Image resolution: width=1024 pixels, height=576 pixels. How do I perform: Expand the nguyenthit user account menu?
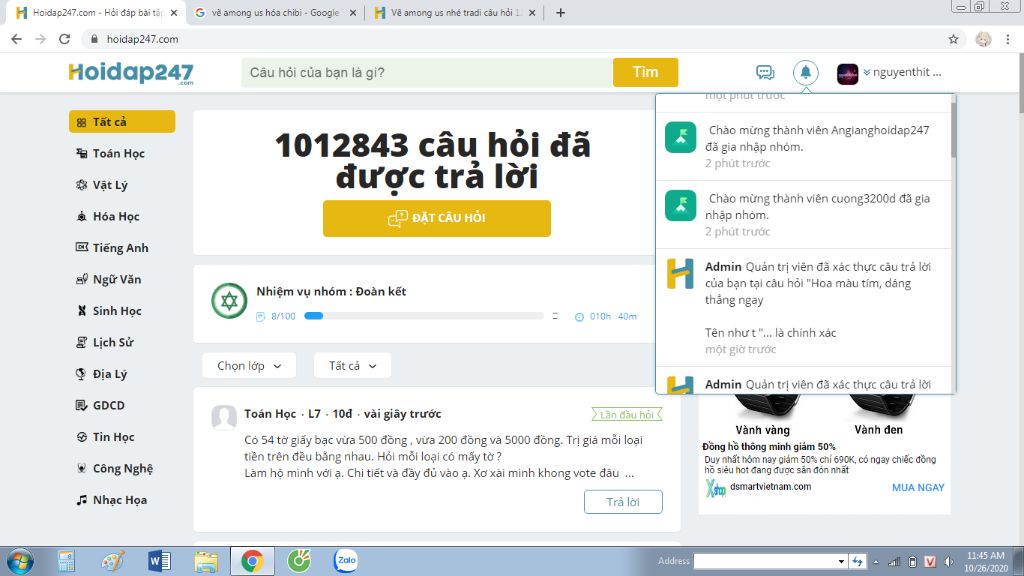tap(902, 72)
